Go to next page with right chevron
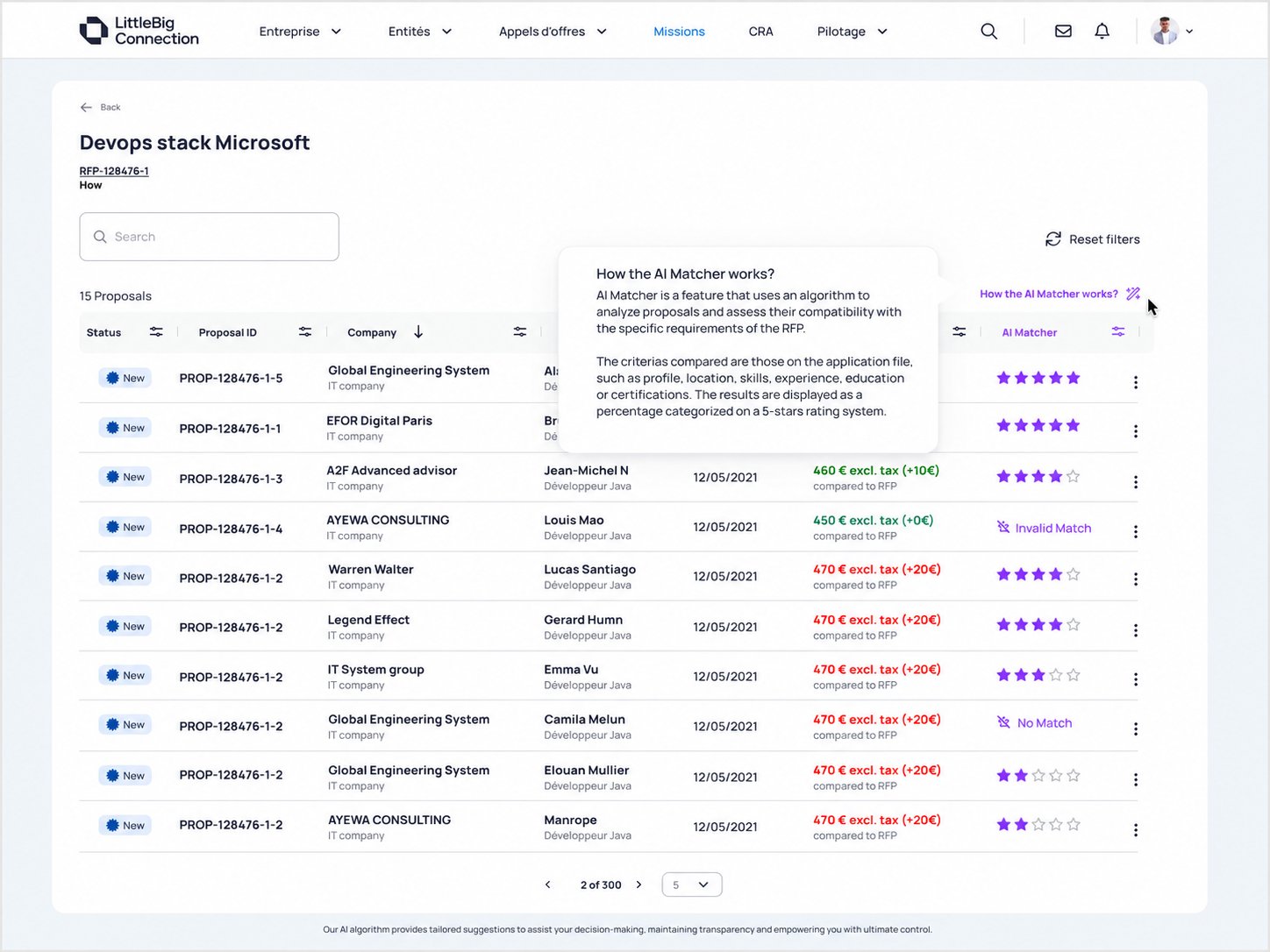Image resolution: width=1270 pixels, height=952 pixels. tap(639, 885)
